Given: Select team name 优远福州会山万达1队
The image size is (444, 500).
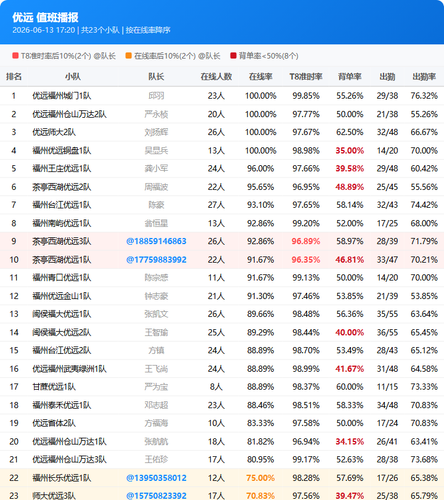Looking at the screenshot, I should [69, 441].
